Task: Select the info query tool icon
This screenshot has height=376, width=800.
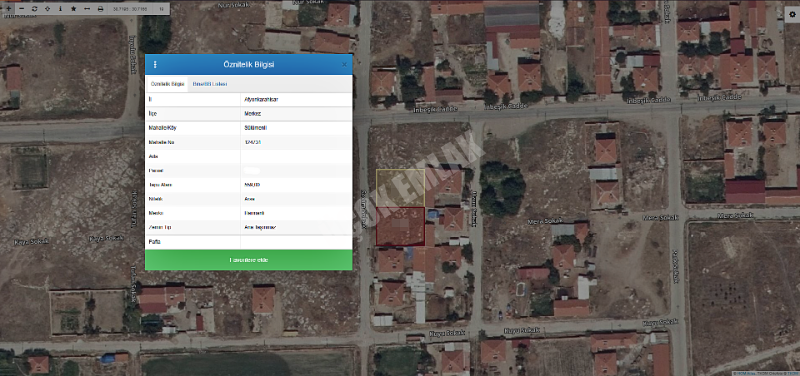Action: (61, 9)
